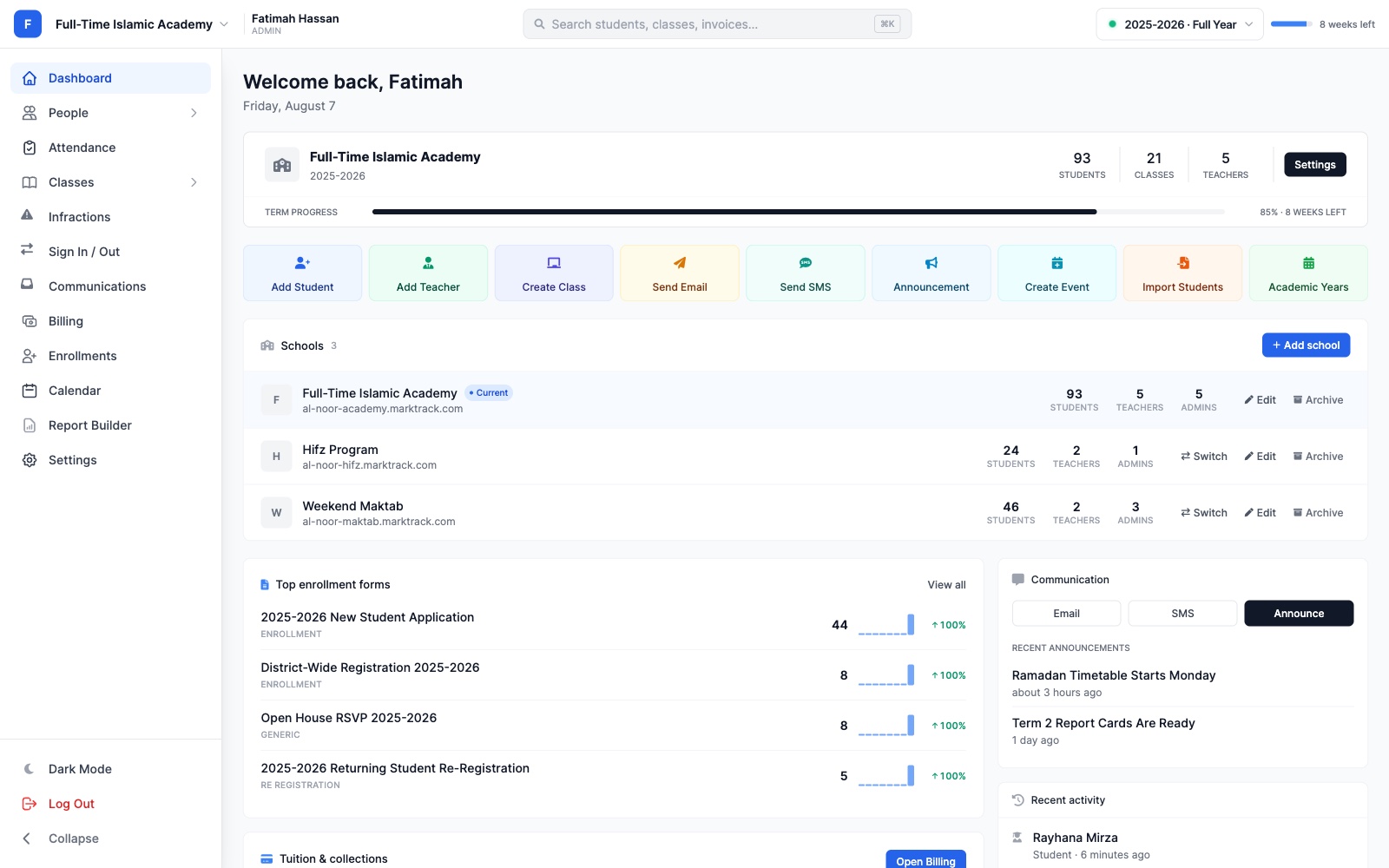This screenshot has height=868, width=1389.
Task: Switch to the Hifz Program school
Action: click(x=1203, y=457)
